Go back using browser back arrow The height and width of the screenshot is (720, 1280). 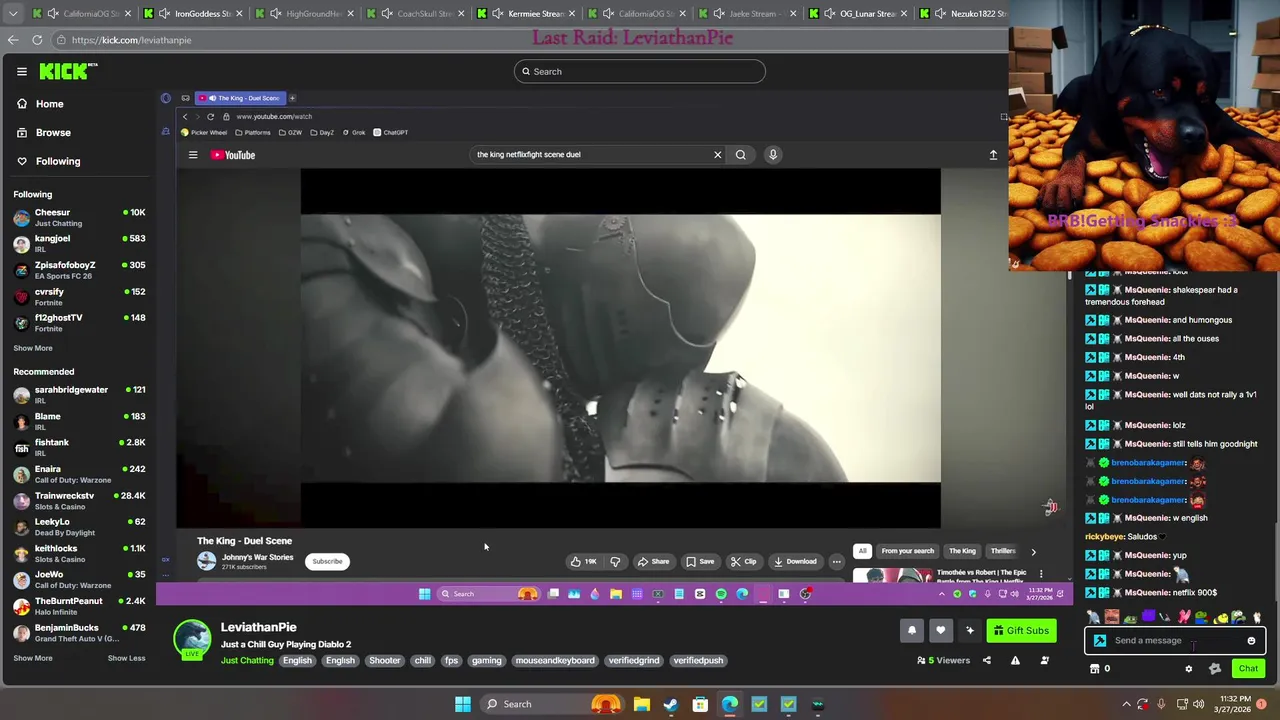tap(13, 40)
